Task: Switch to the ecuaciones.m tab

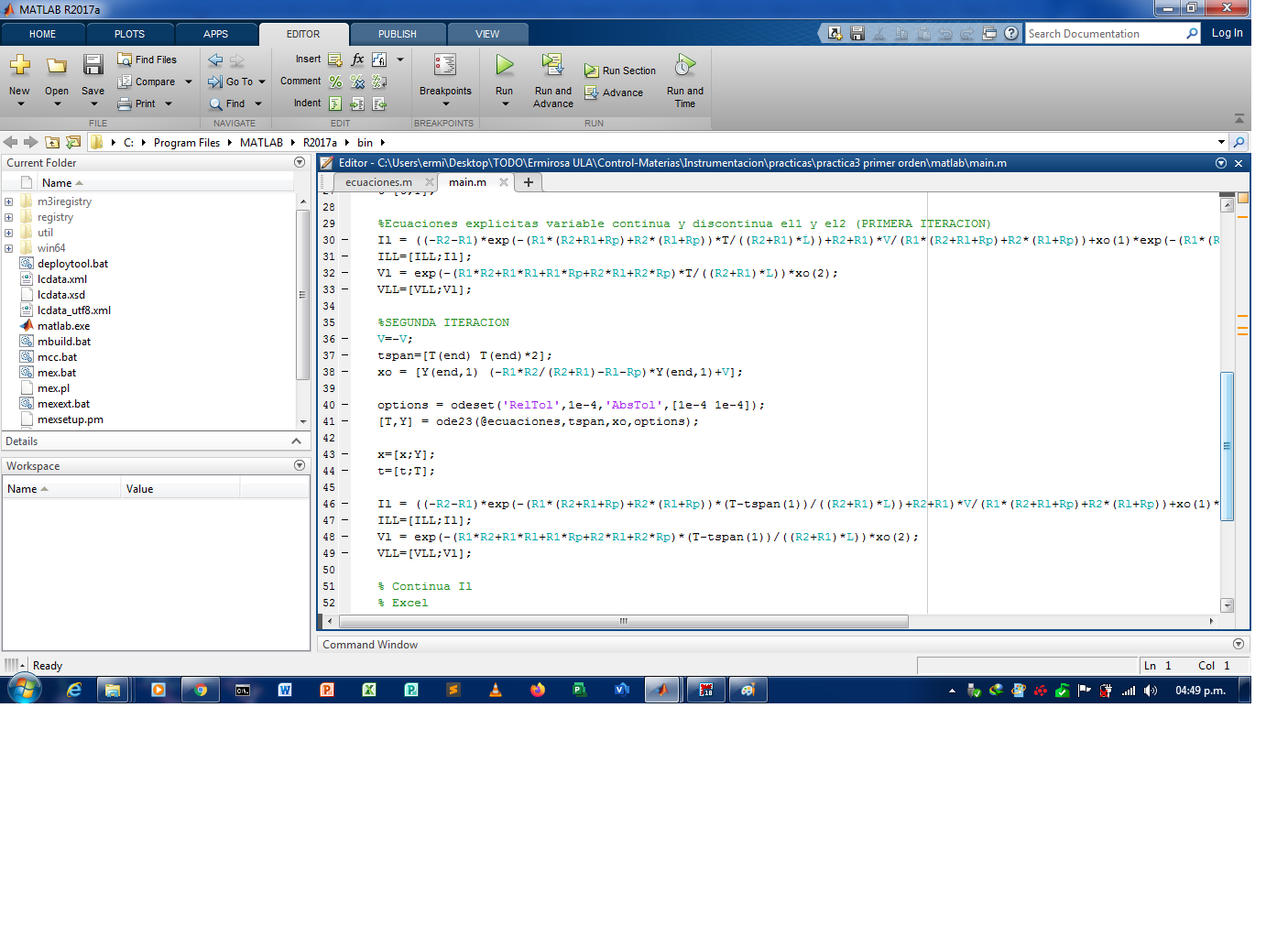Action: pyautogui.click(x=380, y=182)
